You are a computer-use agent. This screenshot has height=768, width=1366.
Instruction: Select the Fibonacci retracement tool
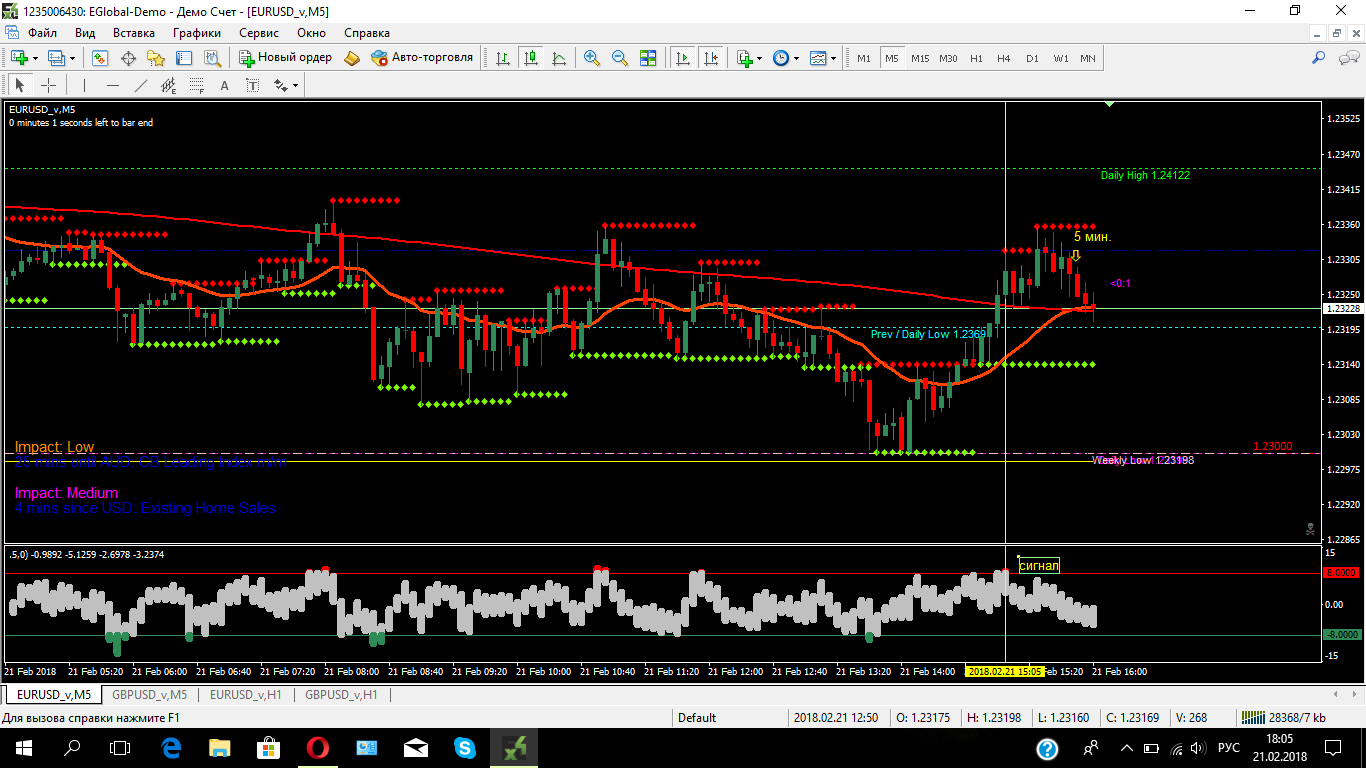196,85
